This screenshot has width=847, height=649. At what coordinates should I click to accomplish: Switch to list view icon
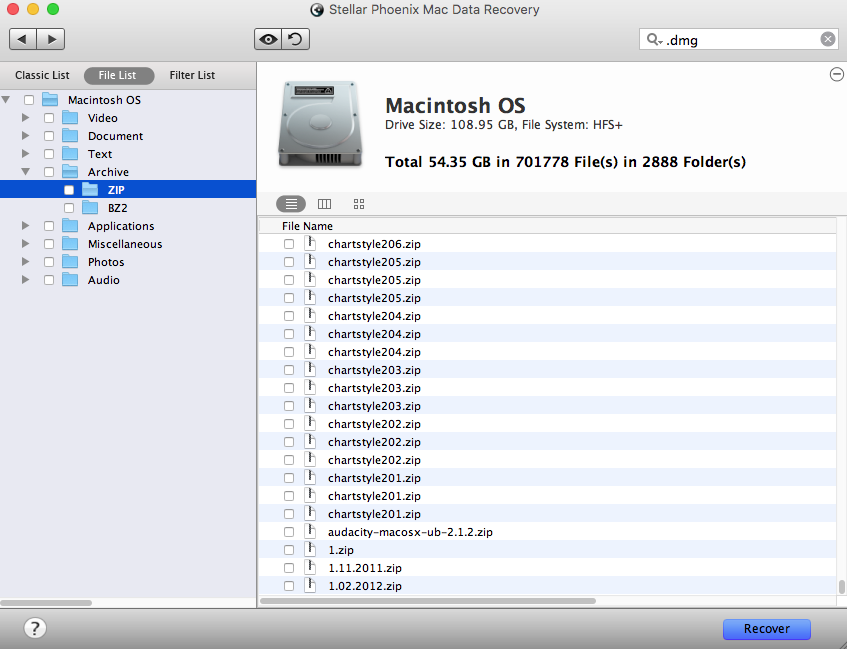(x=291, y=204)
